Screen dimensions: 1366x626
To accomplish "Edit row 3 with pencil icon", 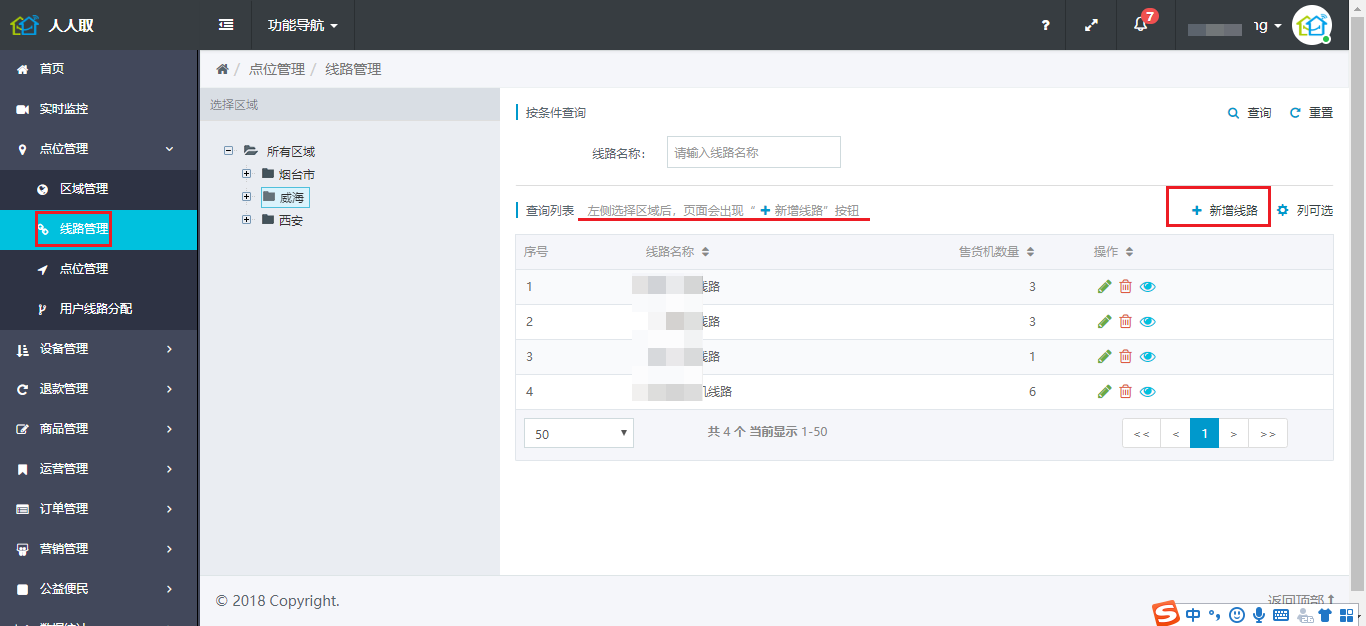I will click(x=1104, y=357).
